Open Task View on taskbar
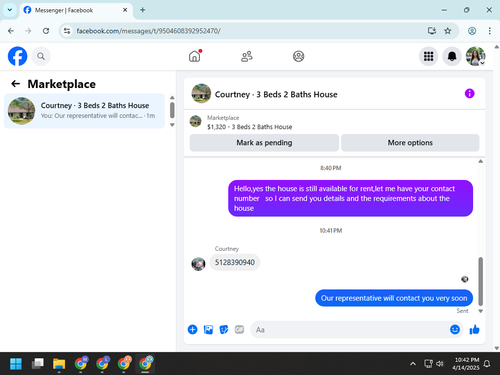The image size is (500, 375). tap(38, 364)
